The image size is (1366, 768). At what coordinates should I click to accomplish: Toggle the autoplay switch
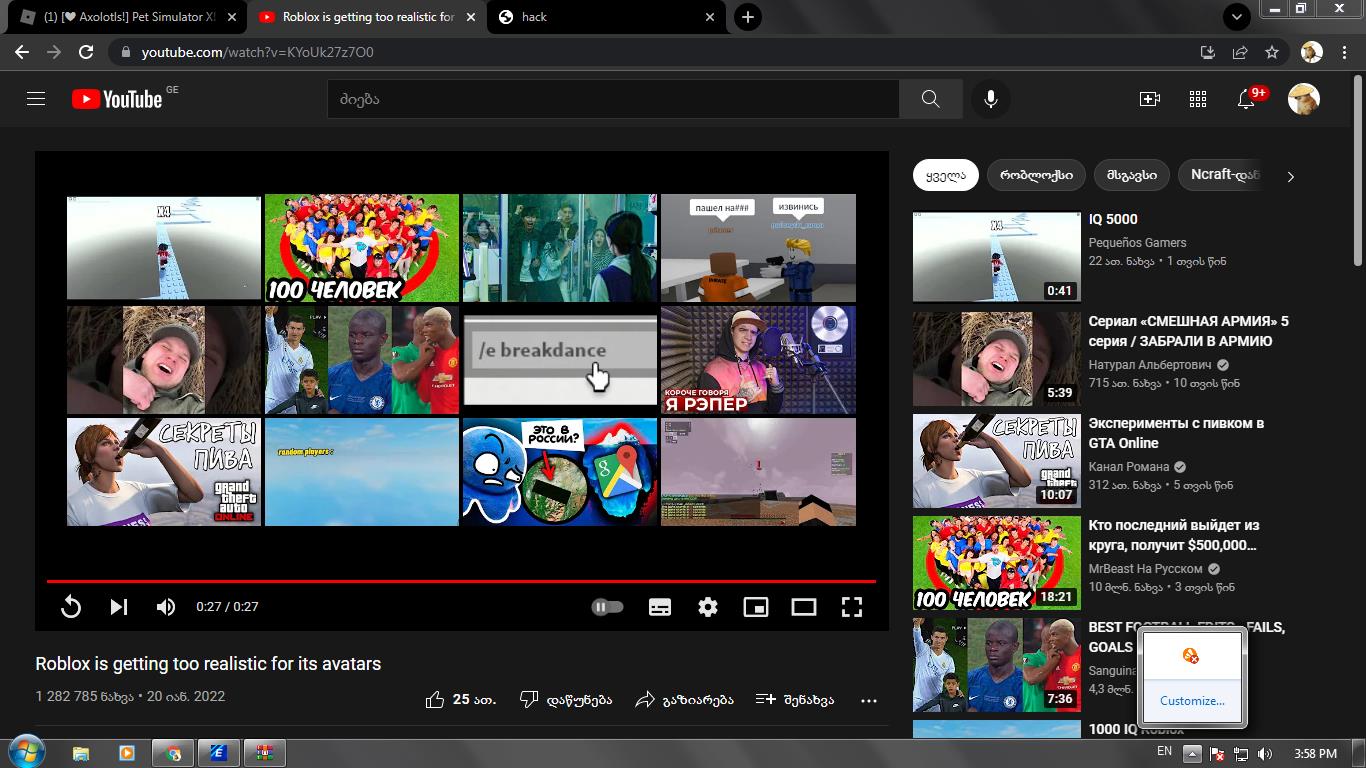coord(607,607)
